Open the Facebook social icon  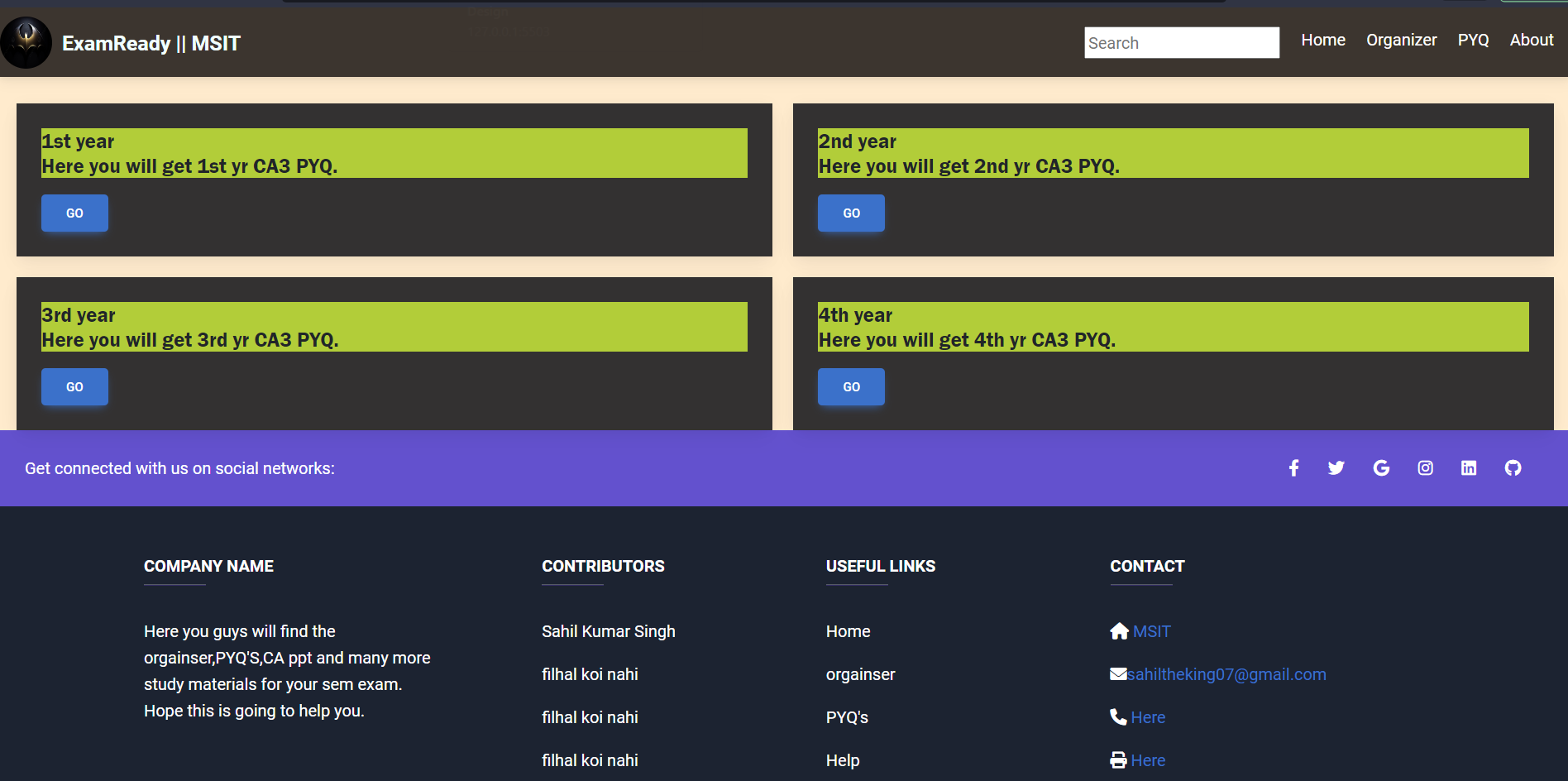(x=1293, y=468)
